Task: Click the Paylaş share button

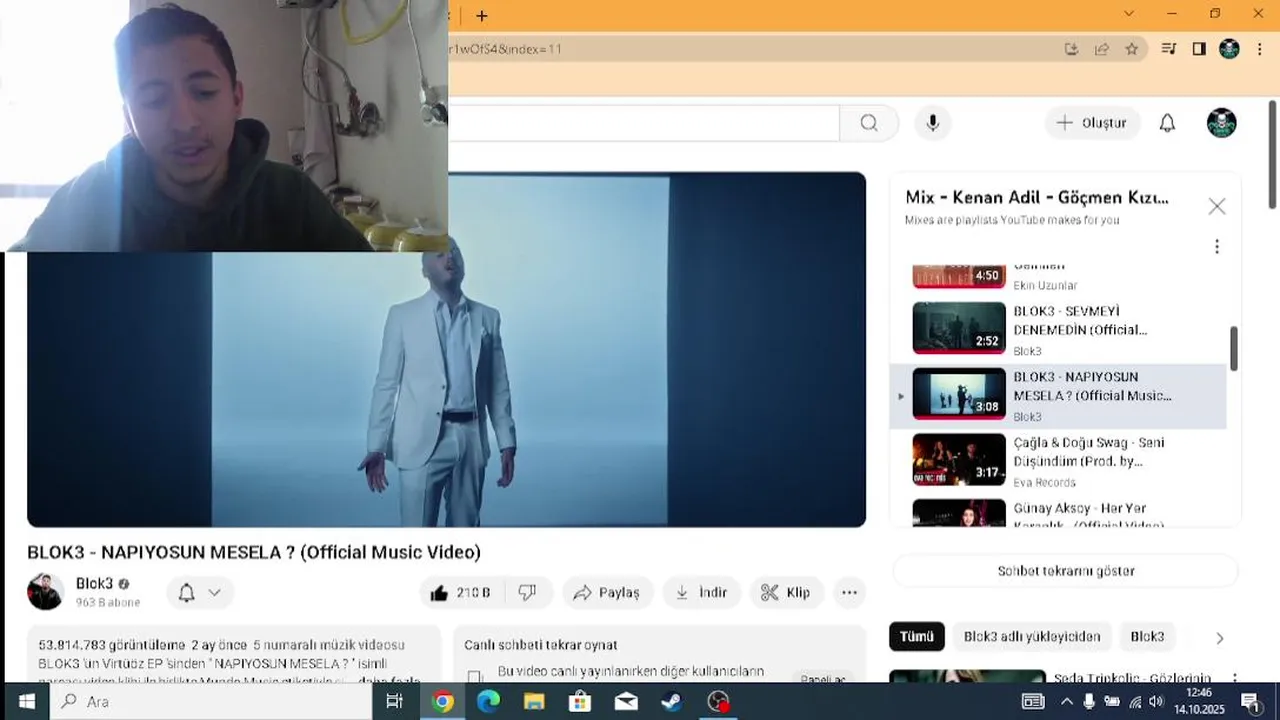Action: click(607, 592)
